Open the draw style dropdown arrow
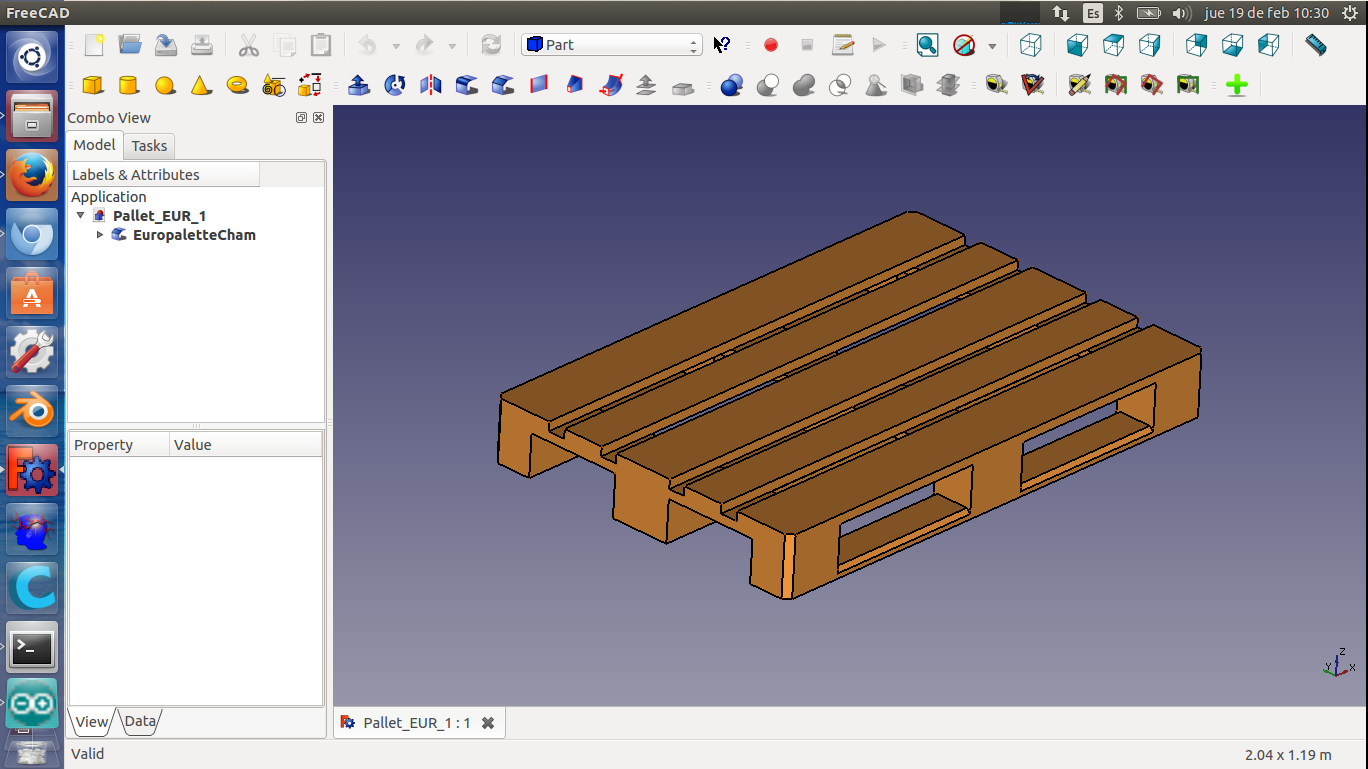 pyautogui.click(x=992, y=46)
